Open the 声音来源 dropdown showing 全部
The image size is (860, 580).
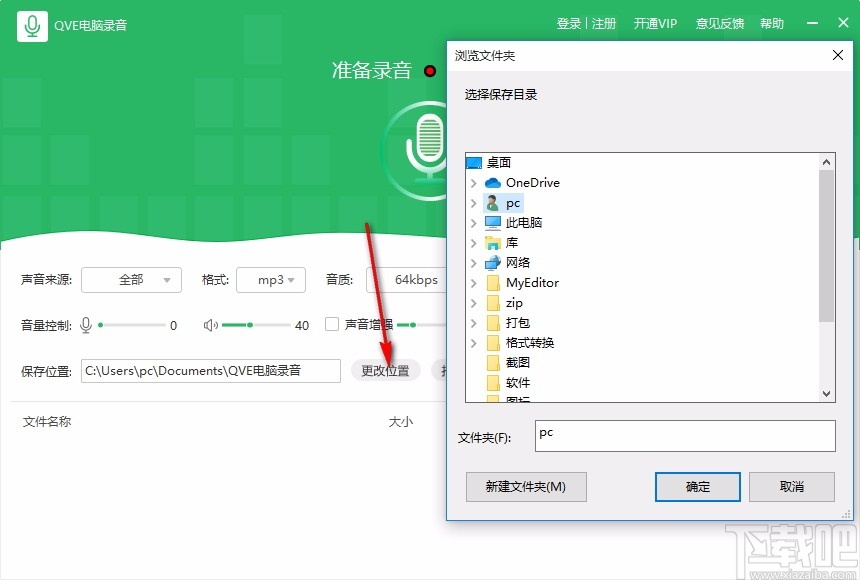(x=131, y=280)
